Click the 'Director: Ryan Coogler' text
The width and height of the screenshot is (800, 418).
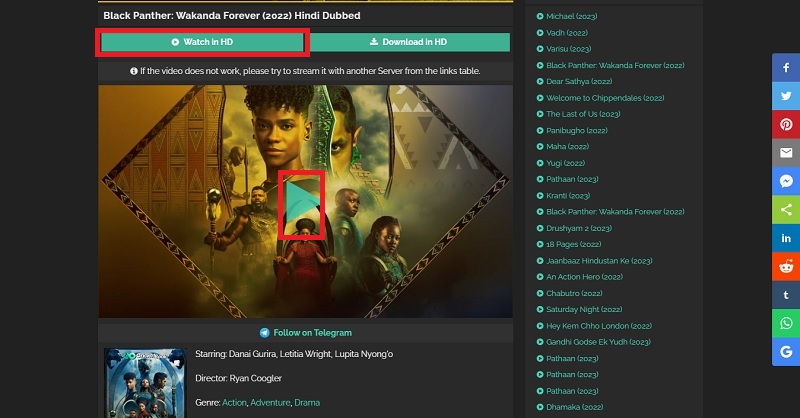tap(238, 378)
